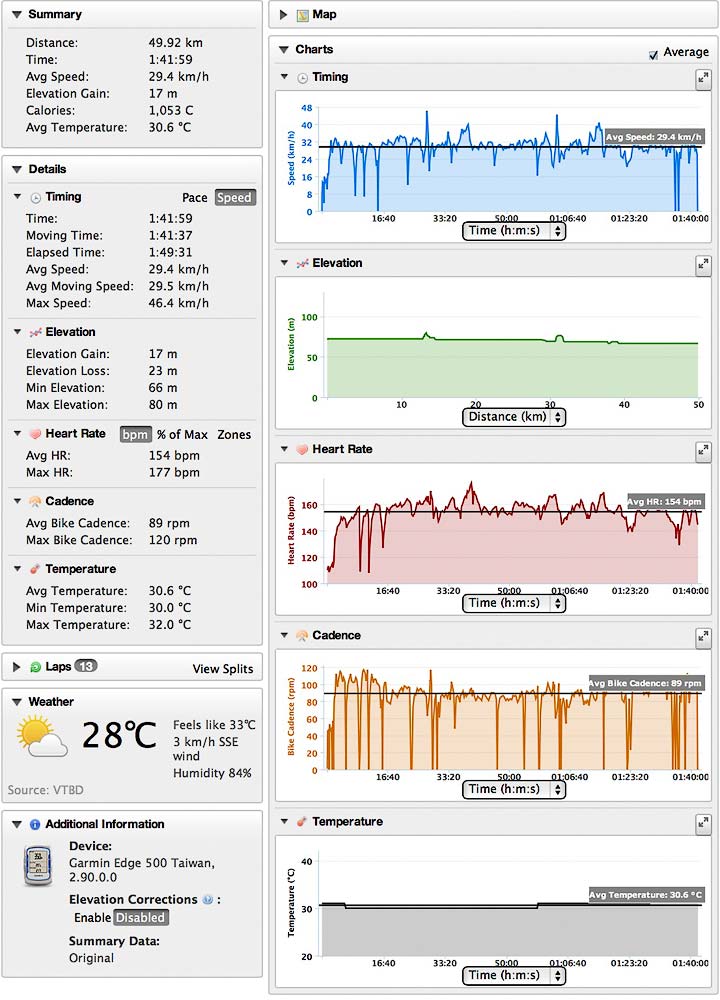Open Temperature chart Time (h:m:s) dropdown
Viewport: 720px width, 1000px height.
point(513,976)
